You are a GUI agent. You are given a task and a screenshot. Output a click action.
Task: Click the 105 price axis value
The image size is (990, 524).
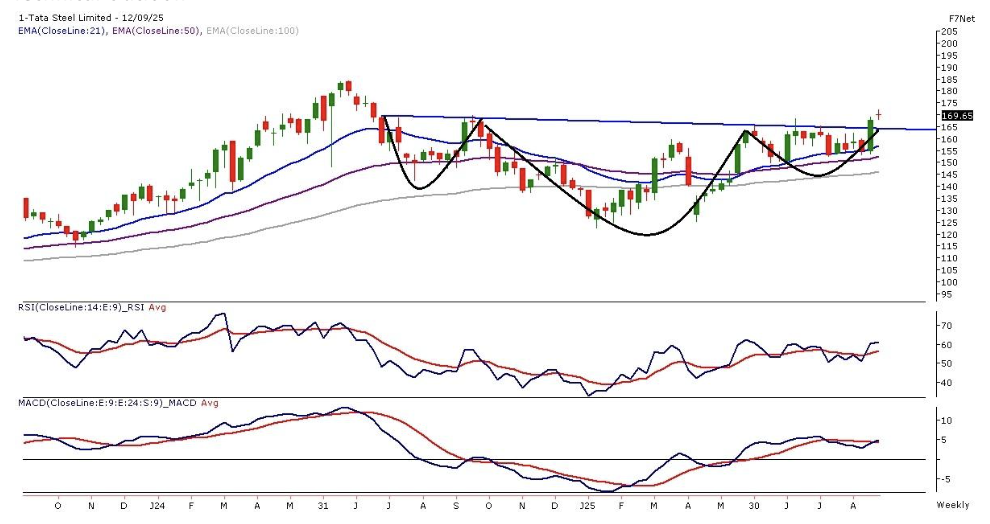(x=949, y=270)
